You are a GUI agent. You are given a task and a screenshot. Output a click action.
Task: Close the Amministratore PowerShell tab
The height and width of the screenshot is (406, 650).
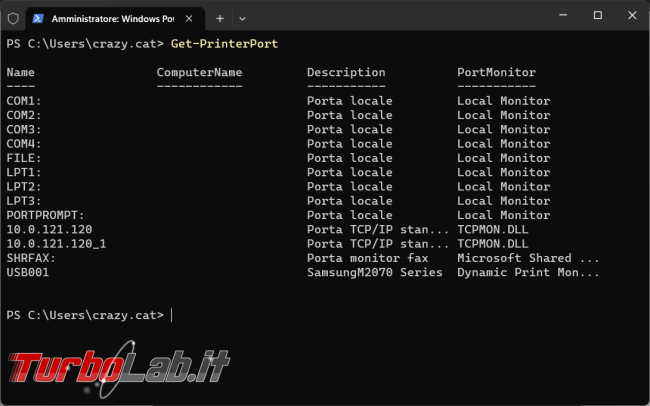(x=189, y=19)
